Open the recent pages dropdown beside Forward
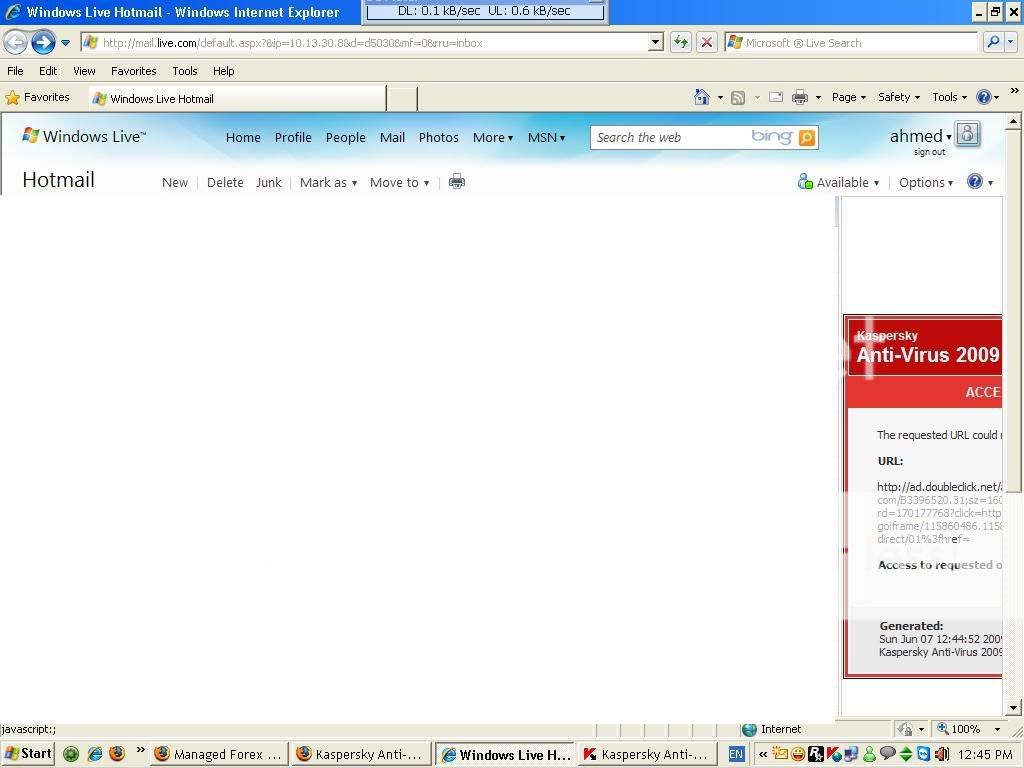The image size is (1024, 768). click(x=65, y=43)
